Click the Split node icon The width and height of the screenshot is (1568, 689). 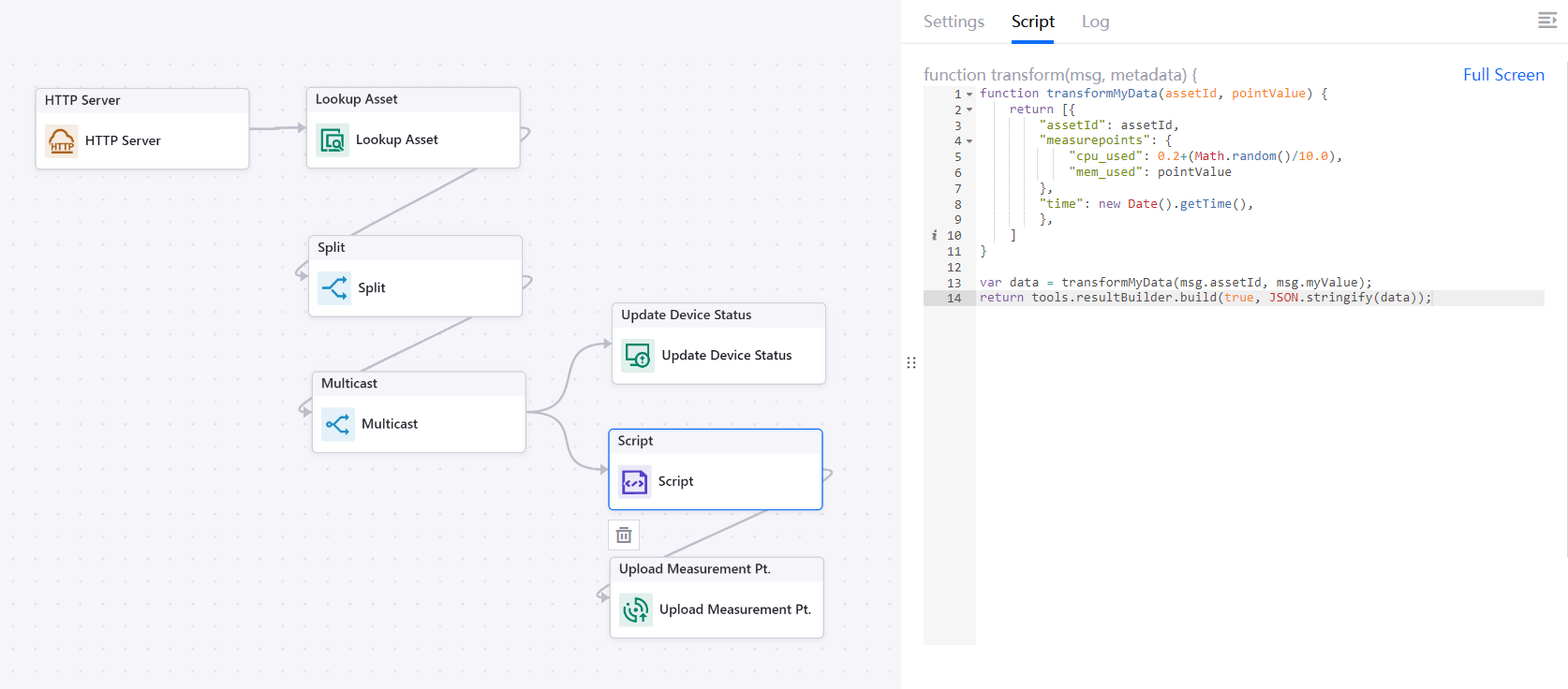click(x=334, y=287)
